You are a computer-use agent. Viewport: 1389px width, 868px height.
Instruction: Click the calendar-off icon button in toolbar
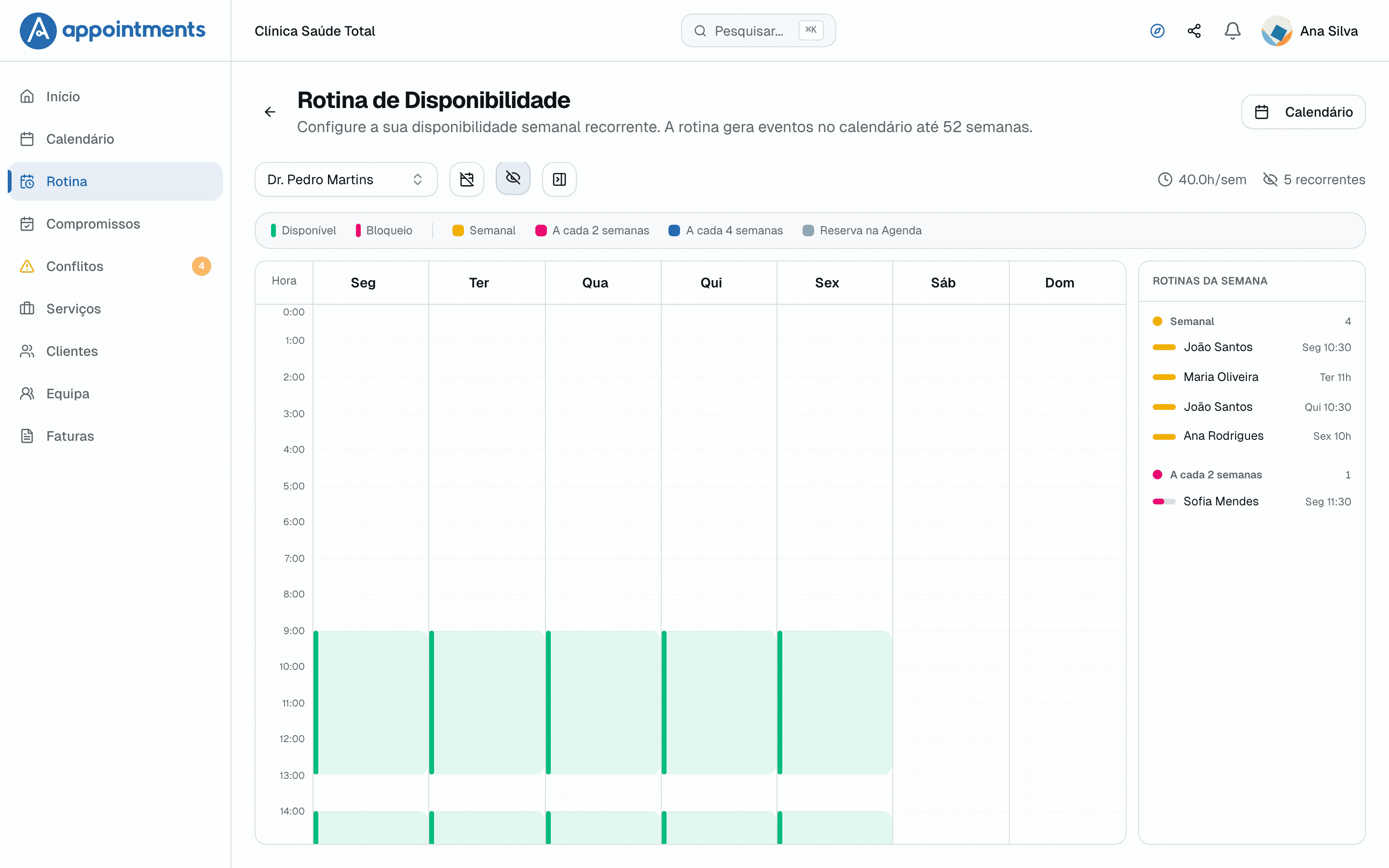467,180
